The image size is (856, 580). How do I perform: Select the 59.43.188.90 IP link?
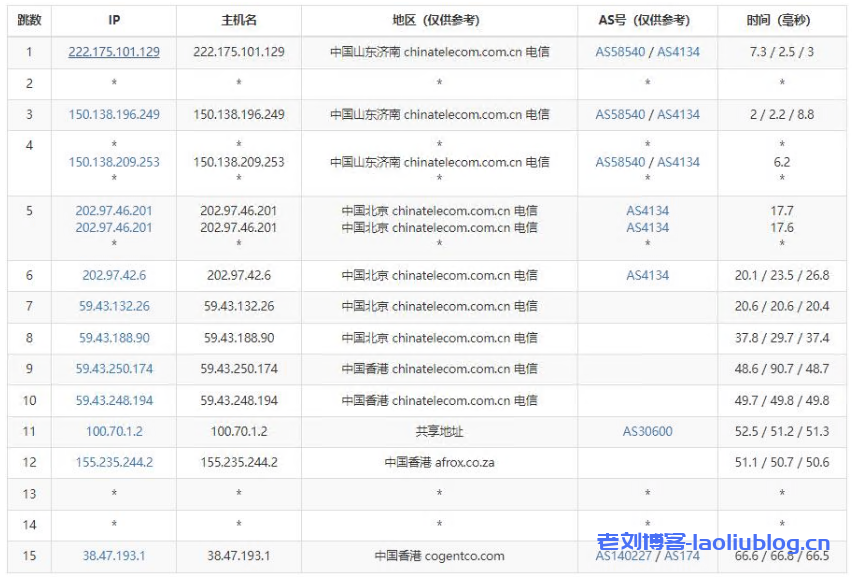(114, 338)
